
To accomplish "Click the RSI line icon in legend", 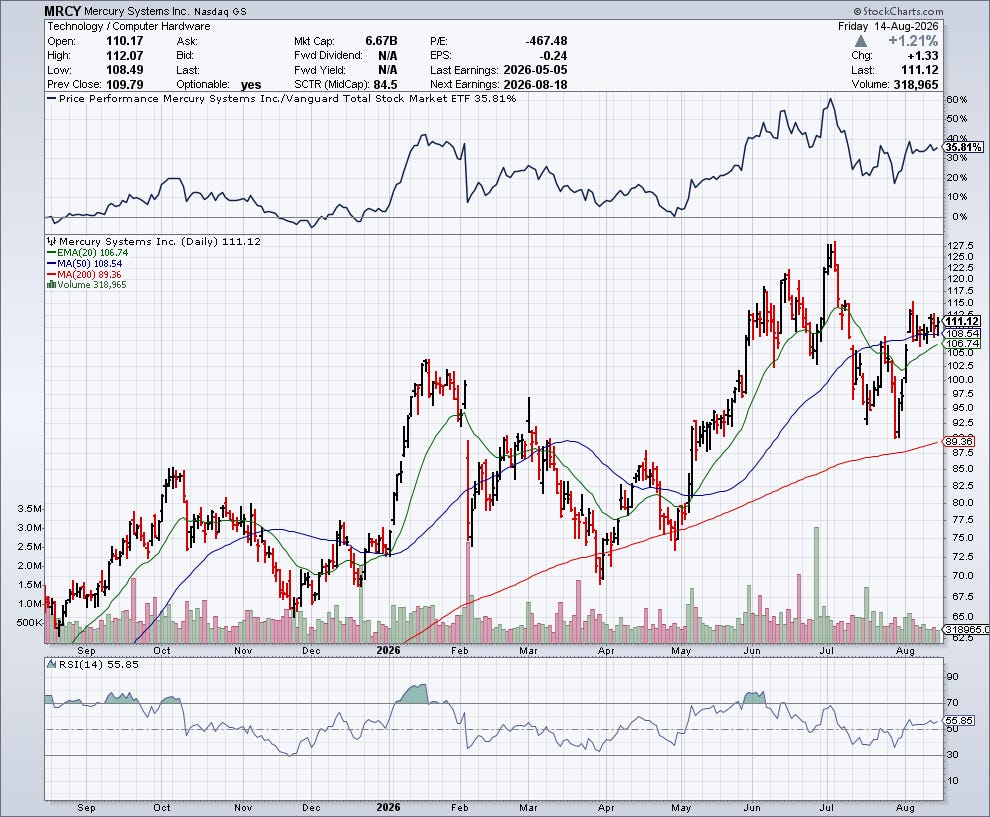I will (52, 664).
